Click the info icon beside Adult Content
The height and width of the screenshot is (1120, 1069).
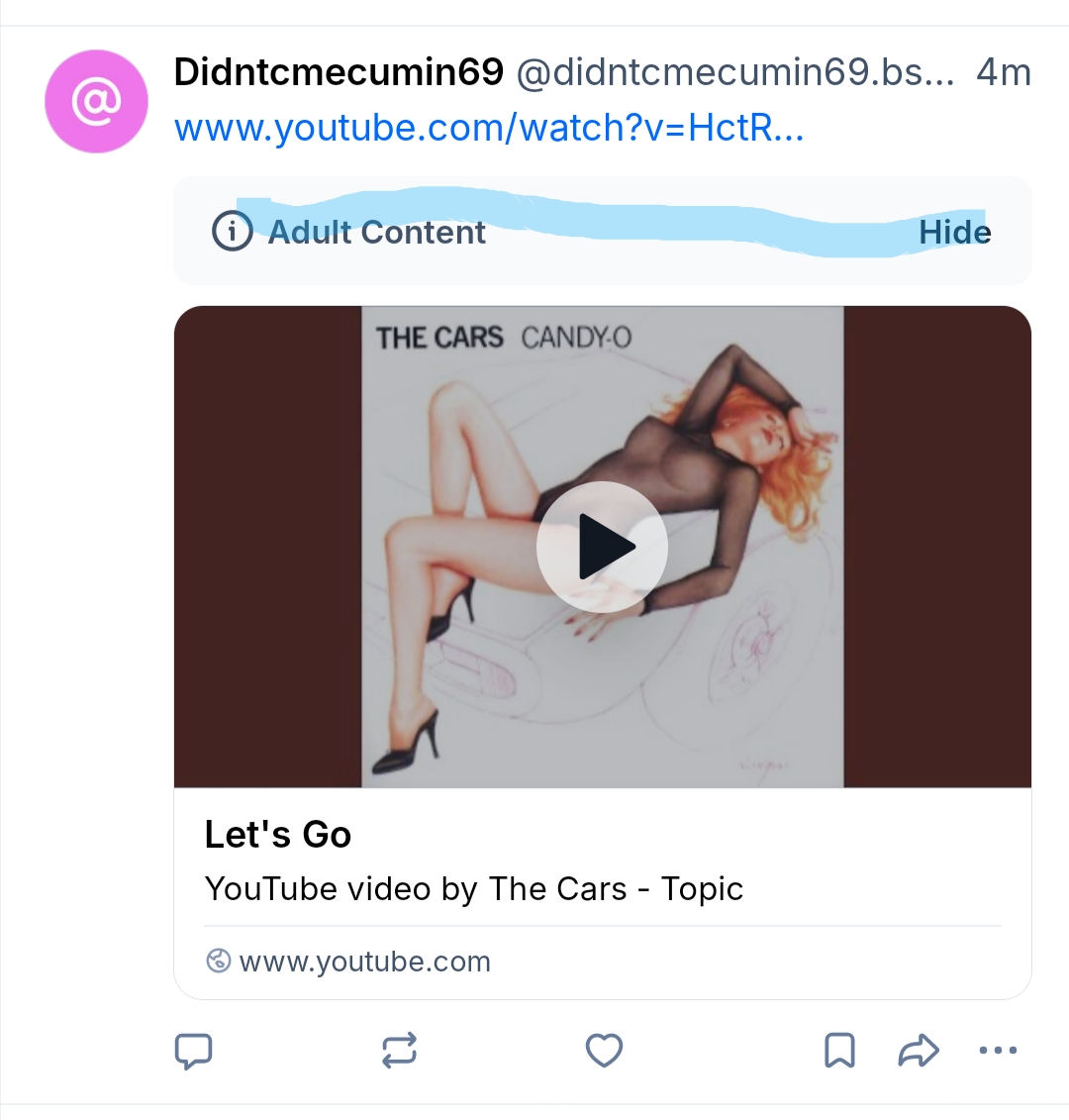[232, 232]
